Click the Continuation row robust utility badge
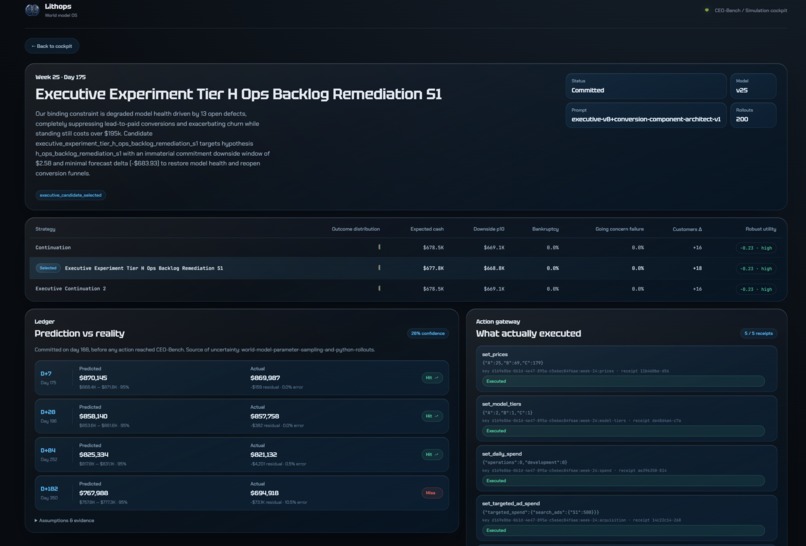 (756, 248)
